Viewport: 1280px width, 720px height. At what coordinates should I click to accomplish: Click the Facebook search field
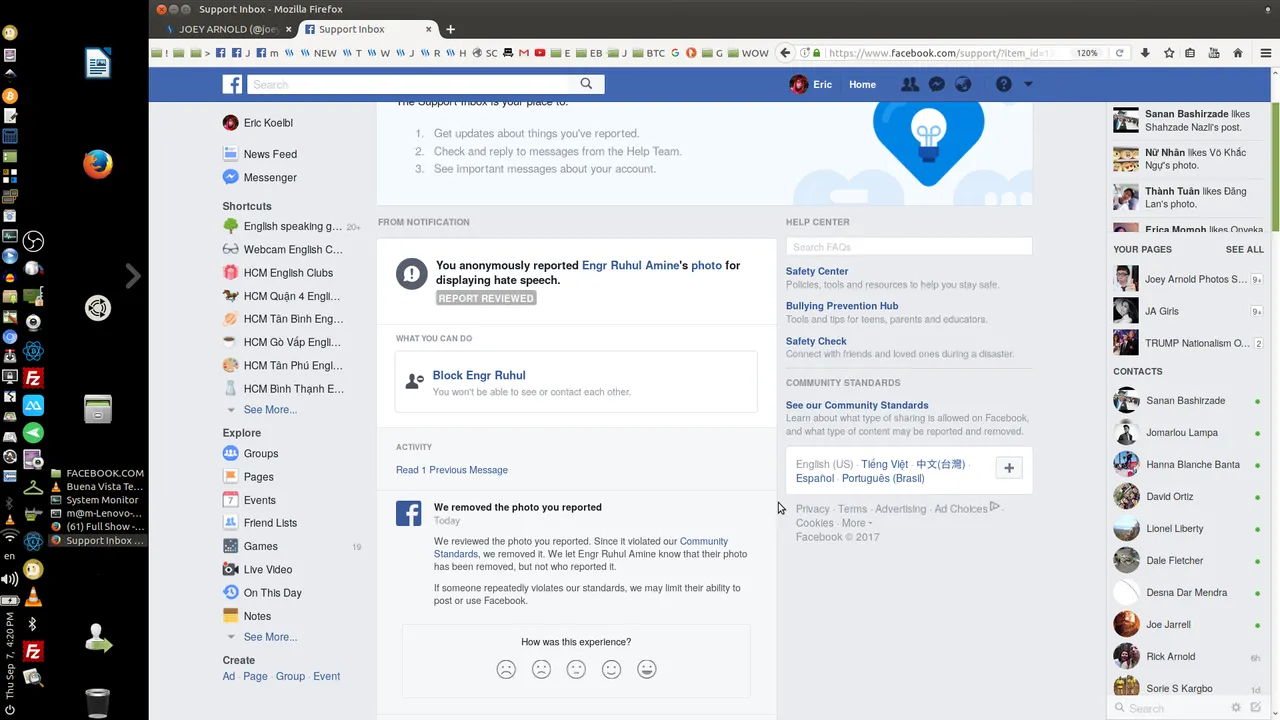click(x=408, y=85)
